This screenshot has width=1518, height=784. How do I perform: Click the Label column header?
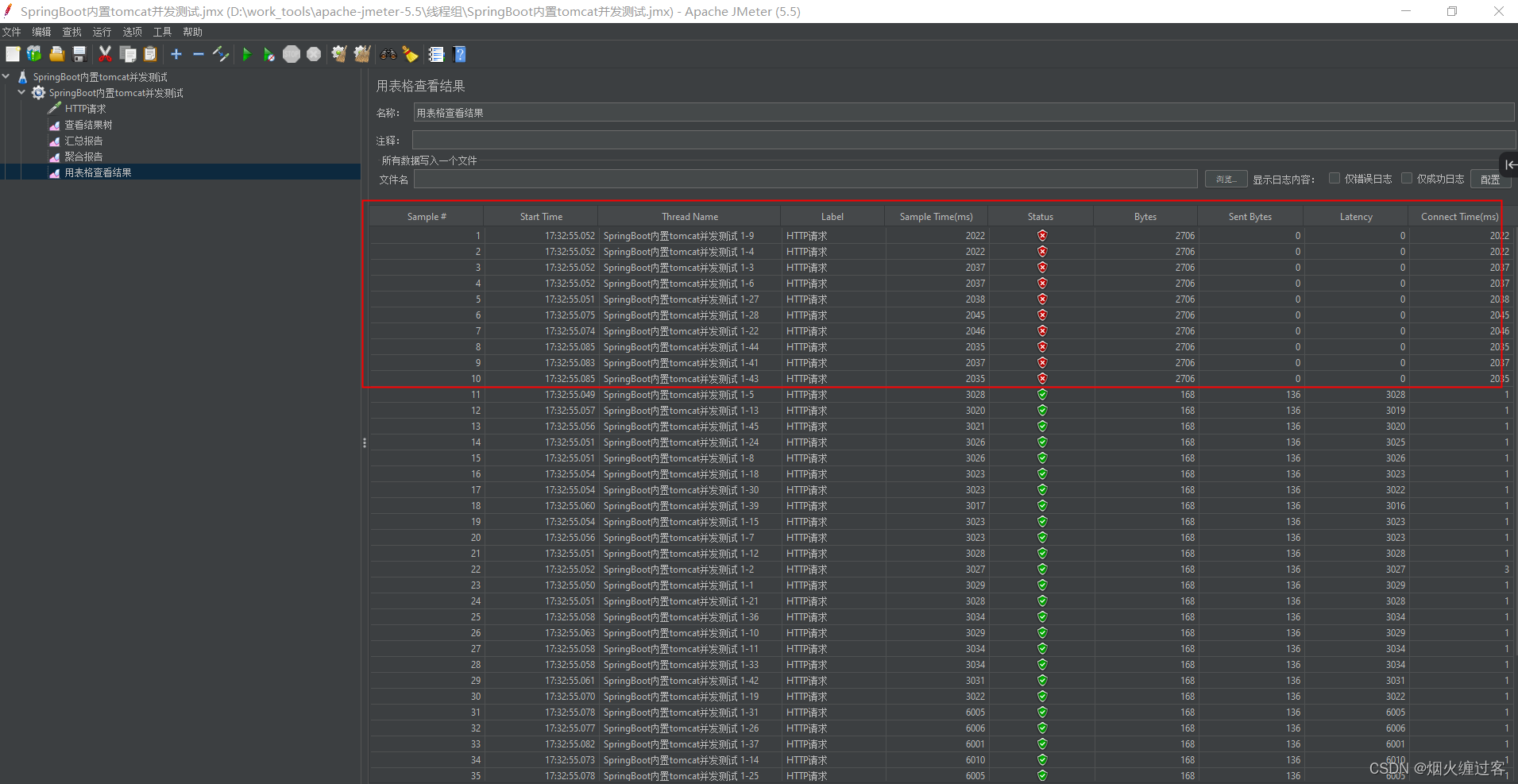[x=832, y=216]
